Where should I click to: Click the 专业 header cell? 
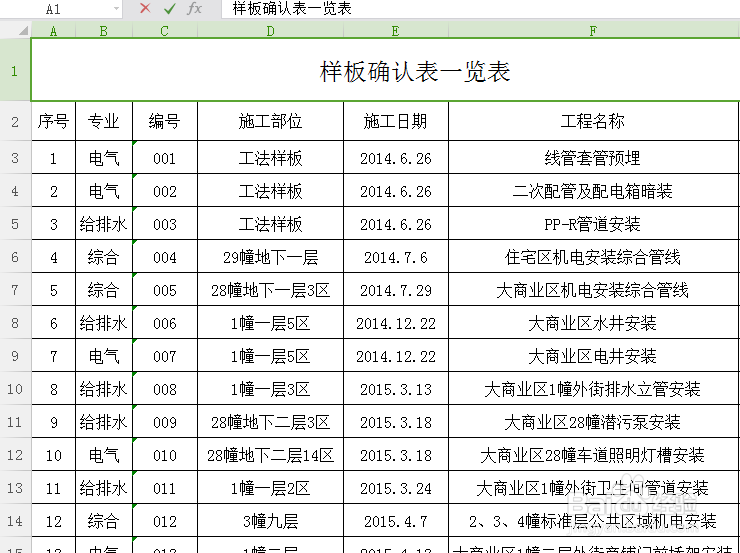tap(104, 121)
